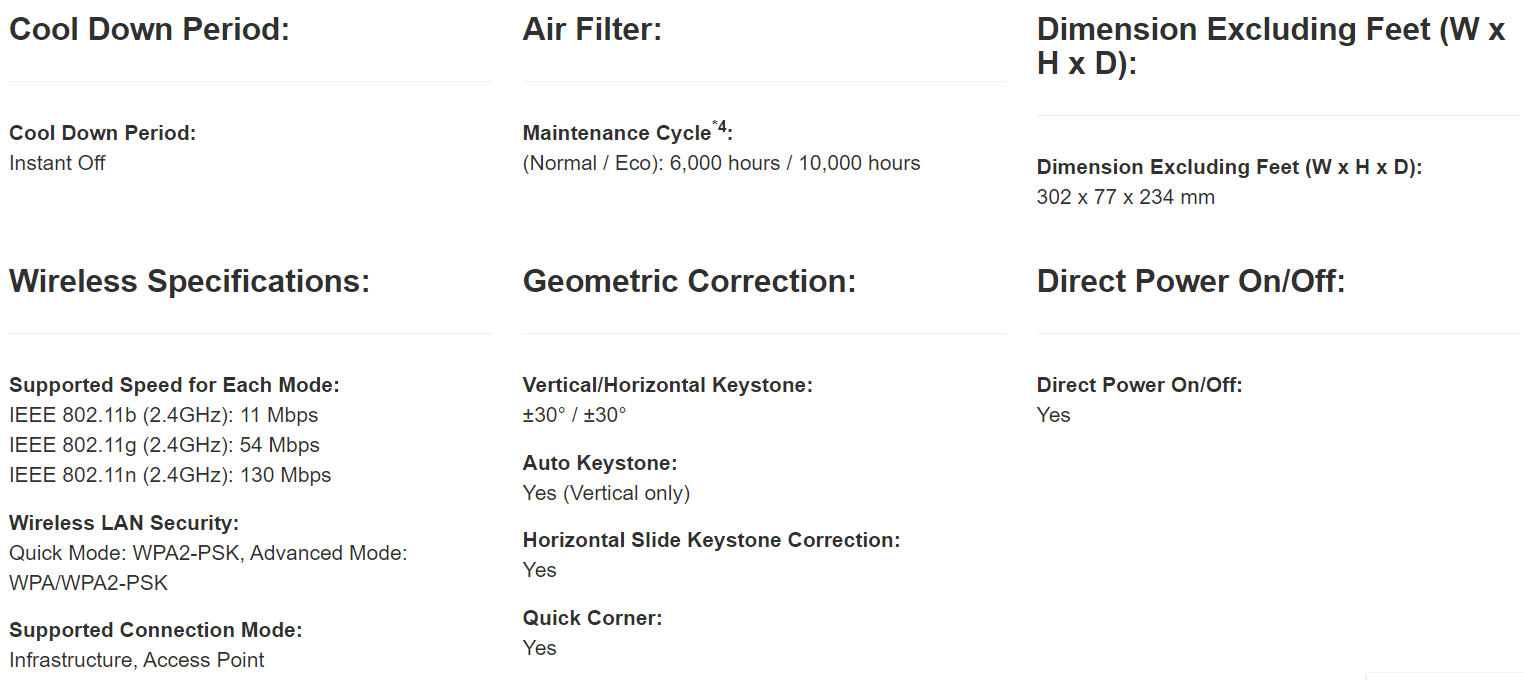Click the Wireless LAN Security label

click(x=124, y=523)
